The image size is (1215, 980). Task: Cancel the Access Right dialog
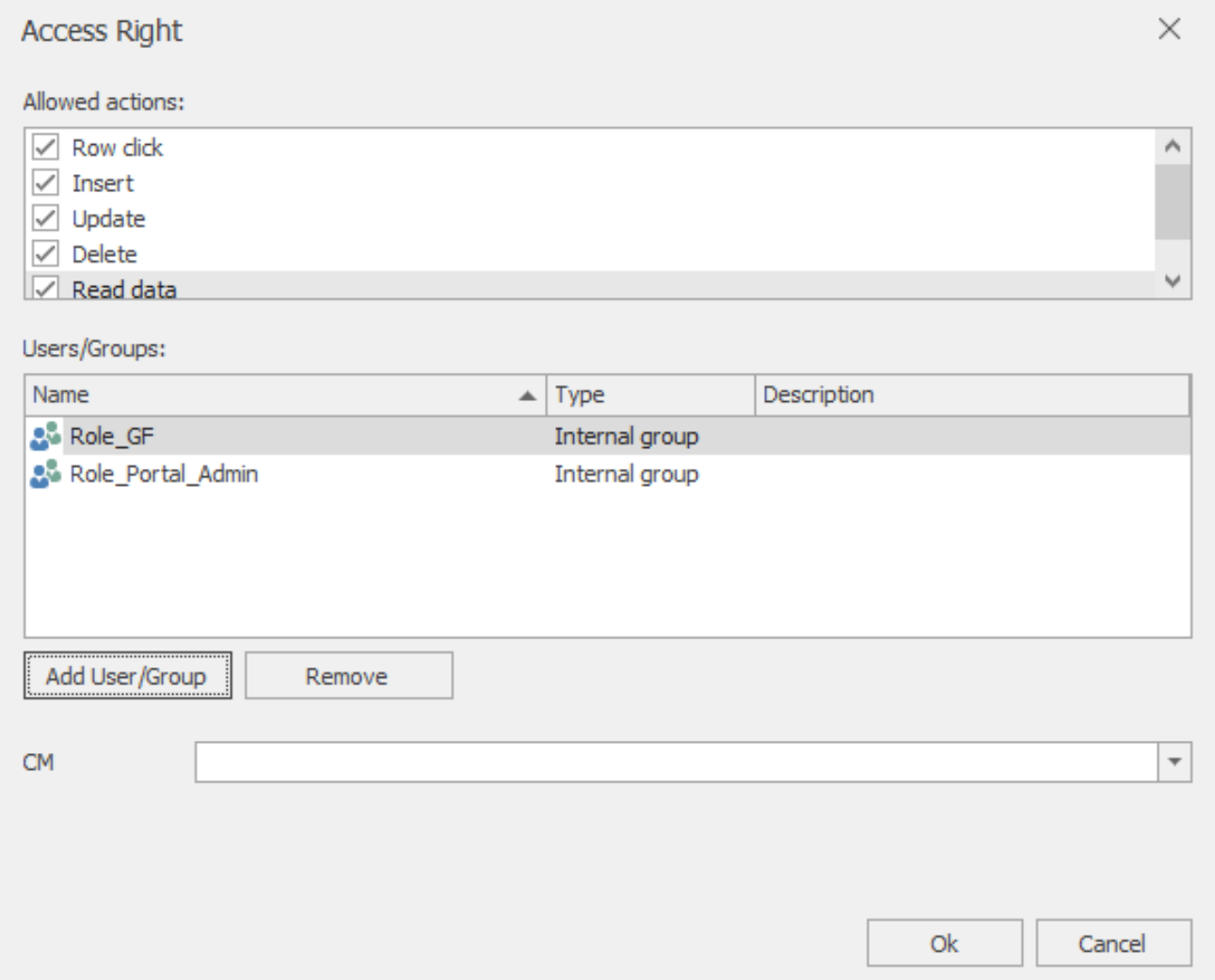[1113, 943]
